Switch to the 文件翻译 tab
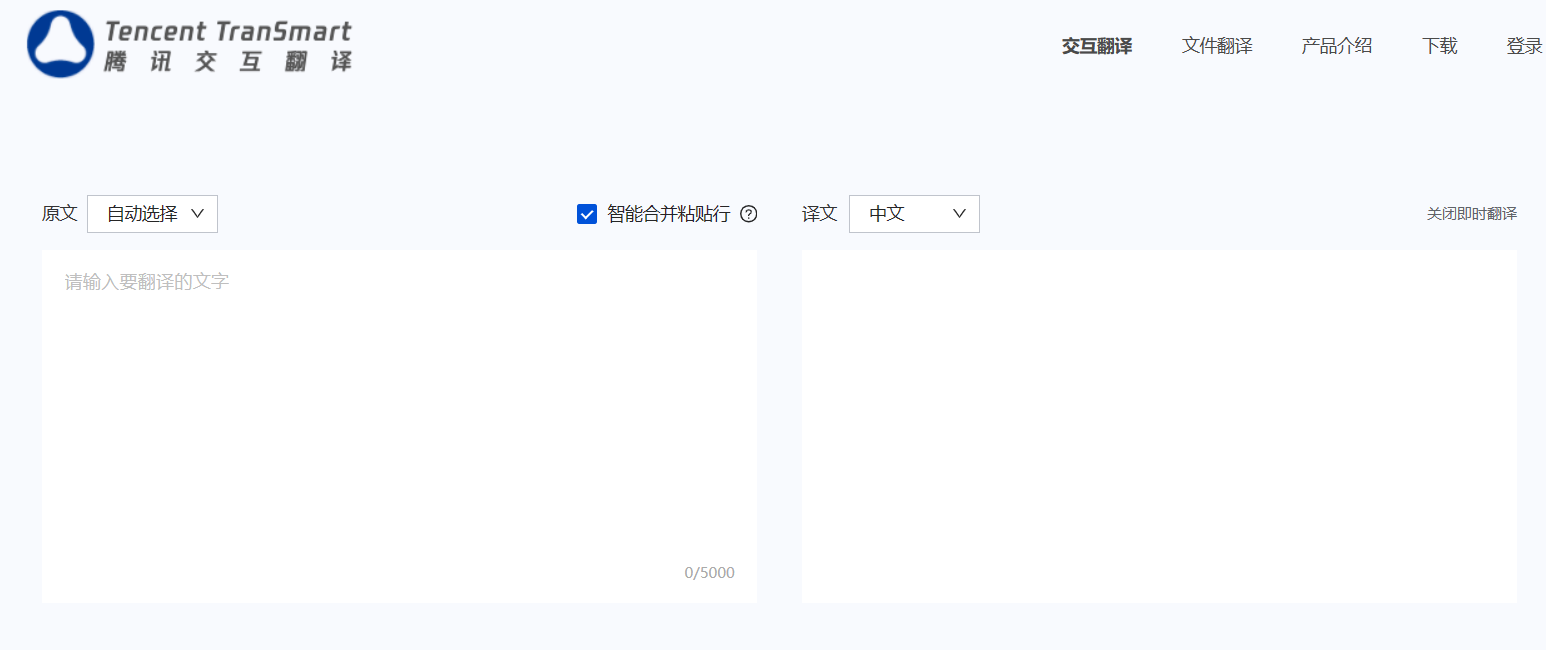 [1217, 45]
